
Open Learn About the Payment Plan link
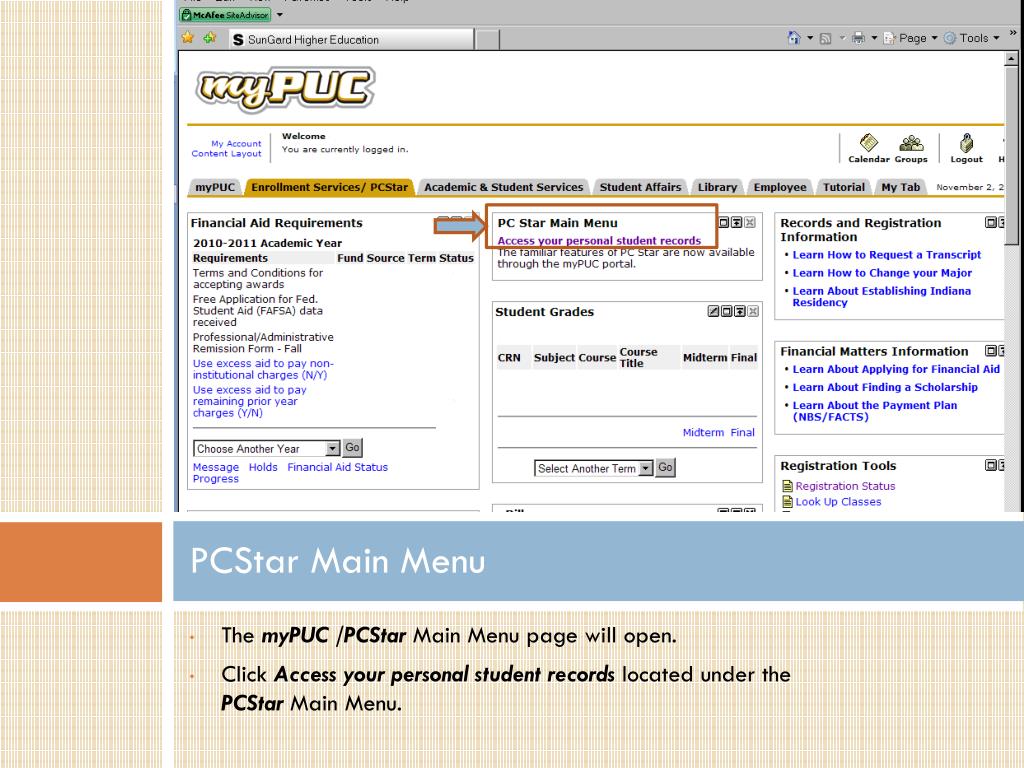pos(874,411)
